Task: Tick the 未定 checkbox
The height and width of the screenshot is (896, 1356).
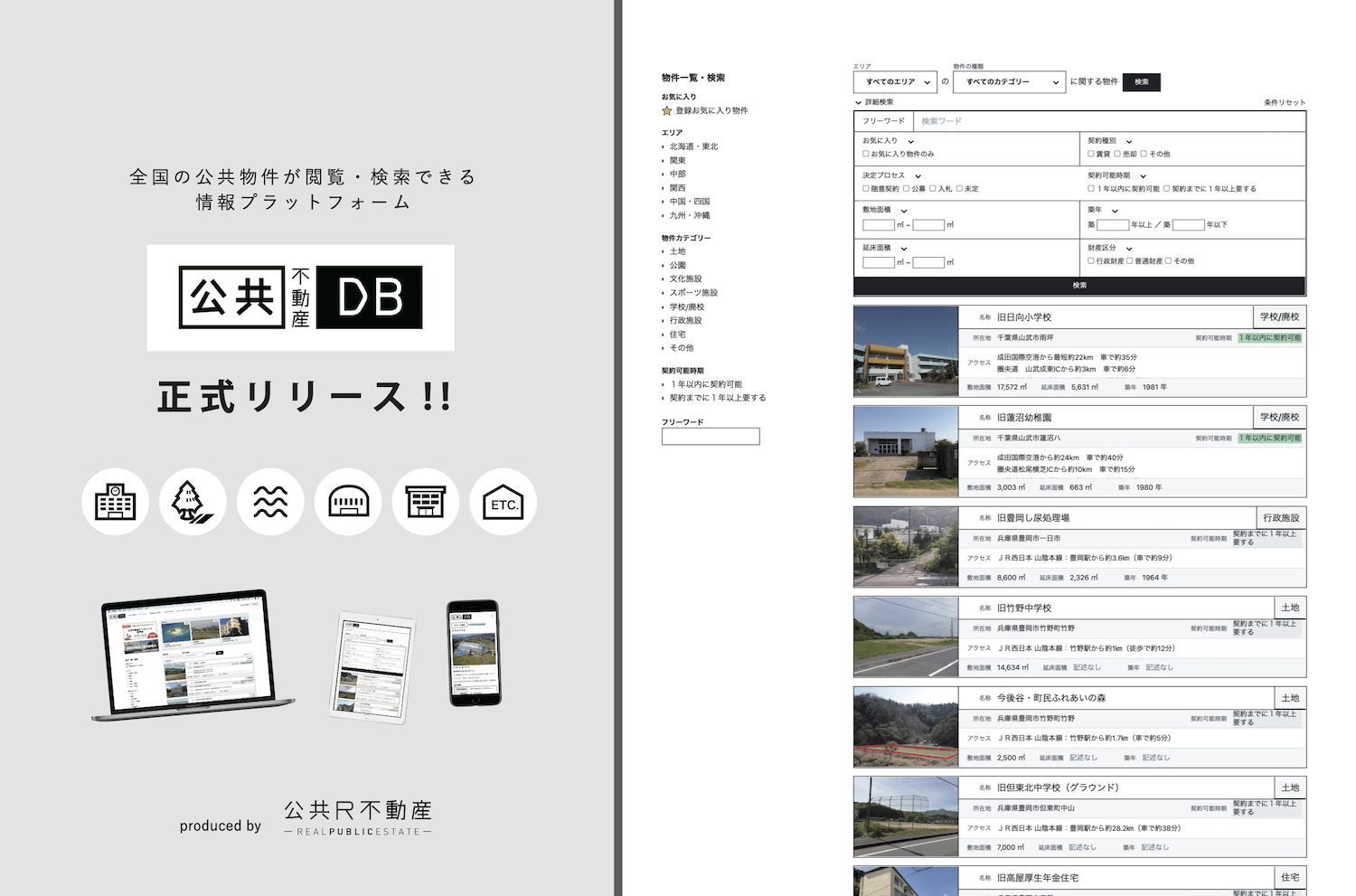Action: coord(959,189)
